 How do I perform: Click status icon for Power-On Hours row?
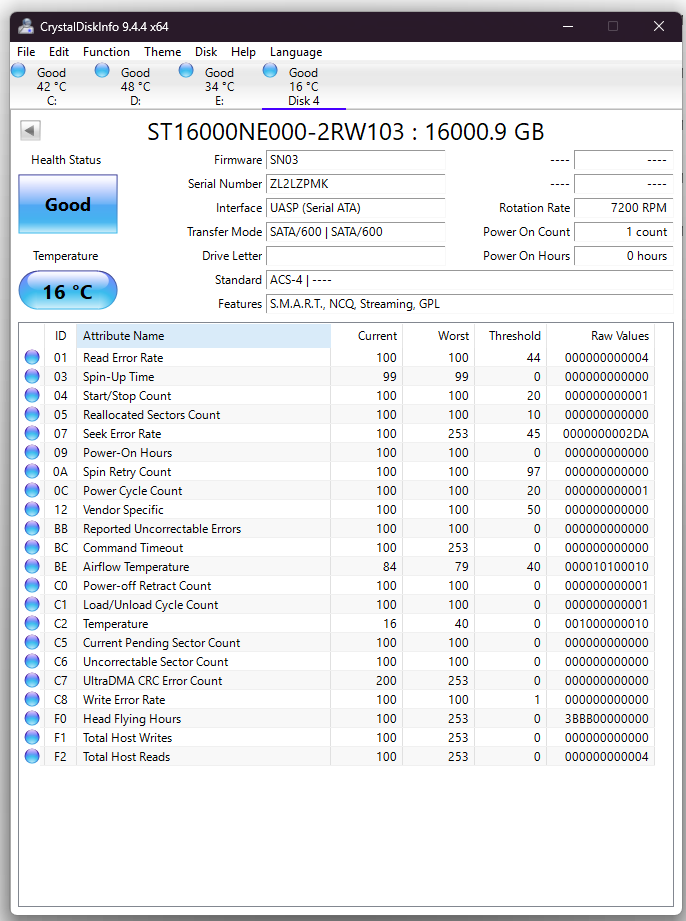(x=32, y=452)
